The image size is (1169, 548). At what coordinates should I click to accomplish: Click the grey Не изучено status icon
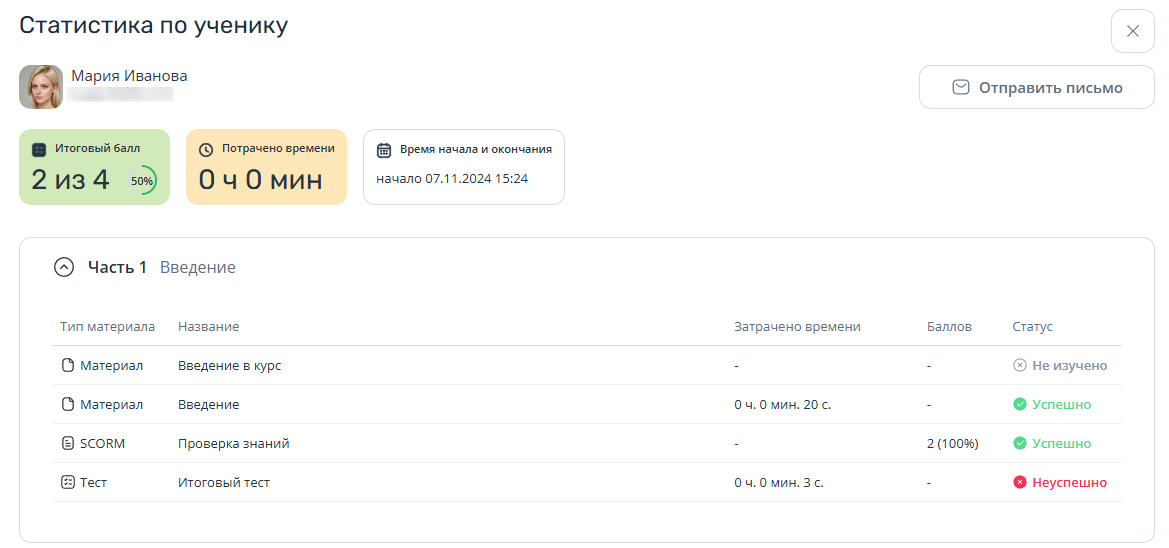(1020, 365)
